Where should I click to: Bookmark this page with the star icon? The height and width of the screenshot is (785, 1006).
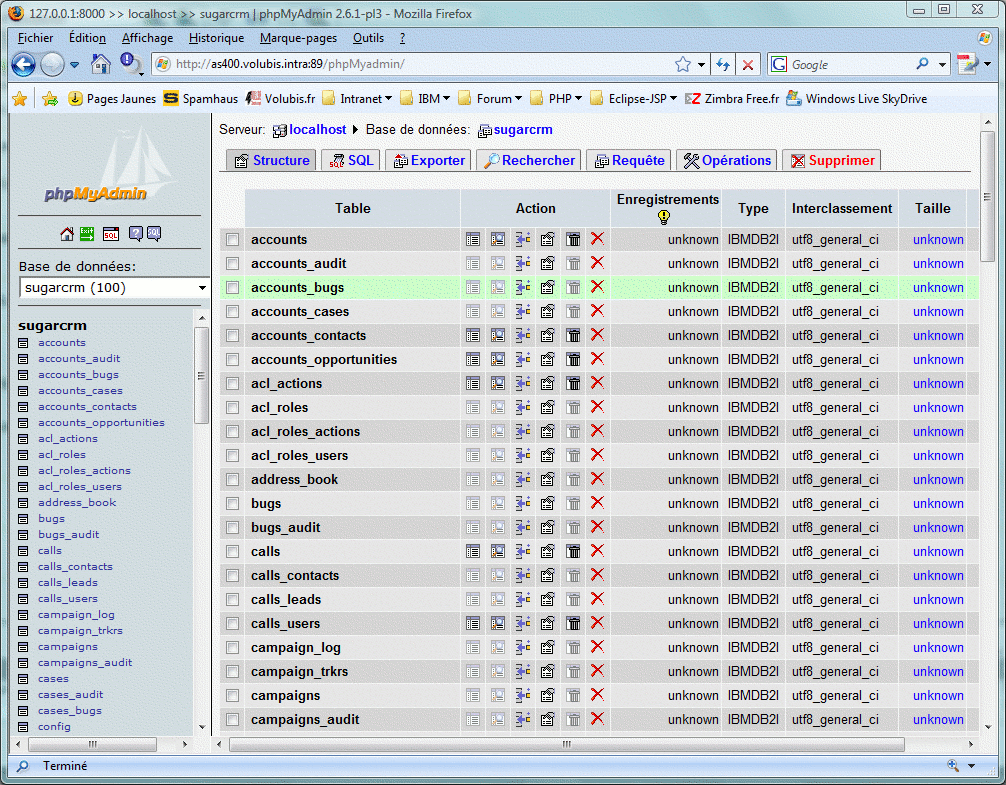point(683,64)
